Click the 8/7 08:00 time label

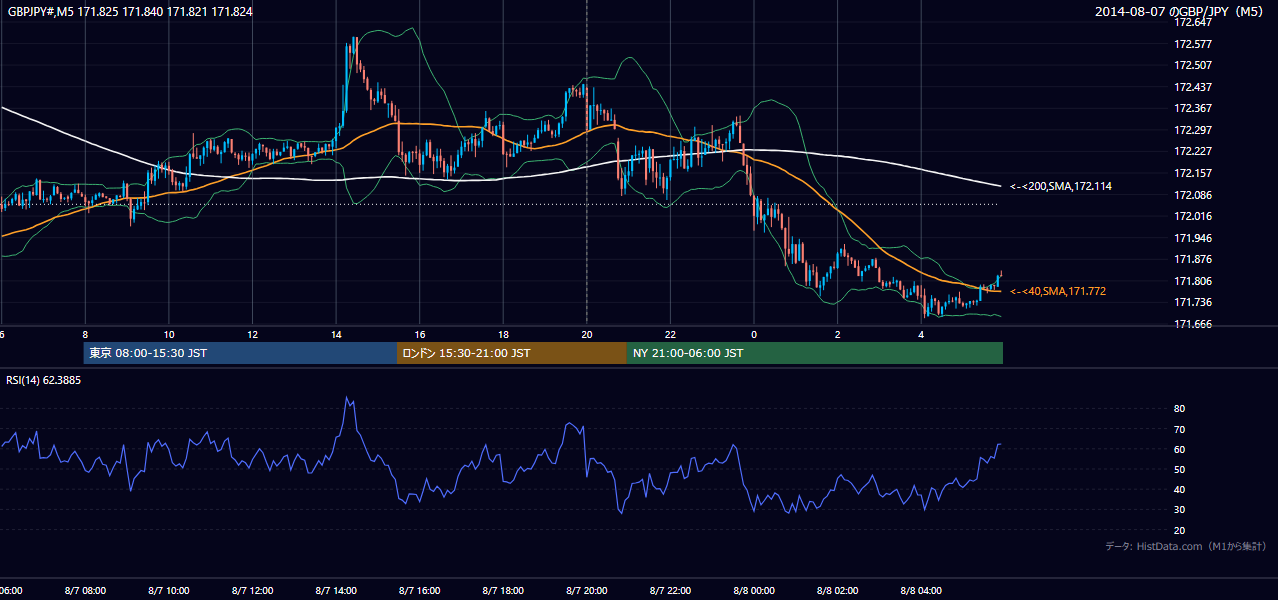click(84, 590)
